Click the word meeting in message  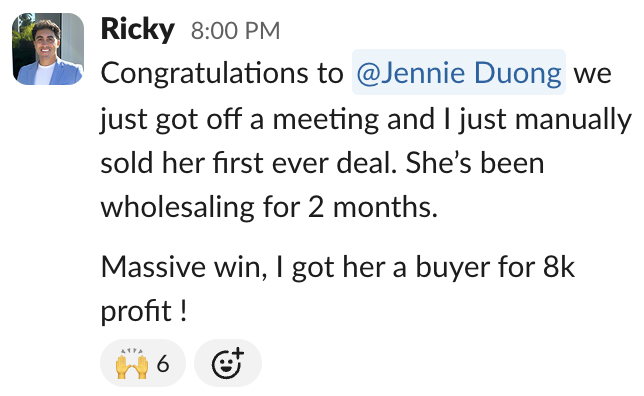(x=326, y=120)
